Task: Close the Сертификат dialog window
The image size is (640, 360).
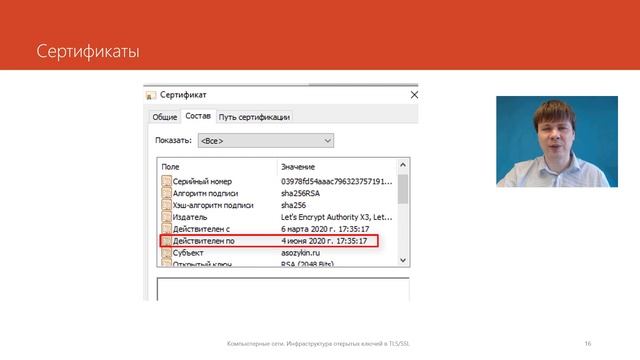Action: coord(414,95)
